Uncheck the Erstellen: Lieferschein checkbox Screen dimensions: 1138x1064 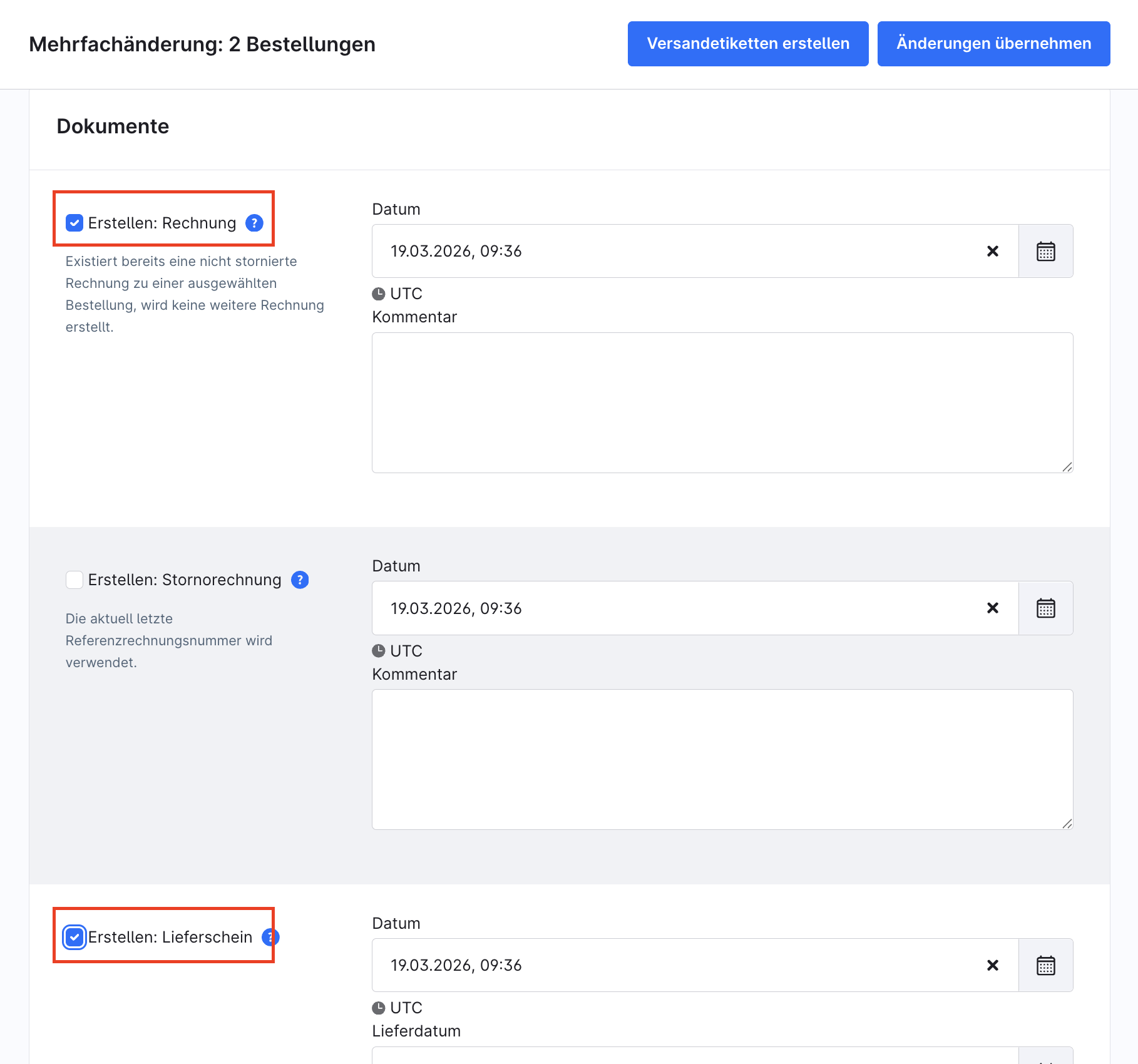(74, 937)
